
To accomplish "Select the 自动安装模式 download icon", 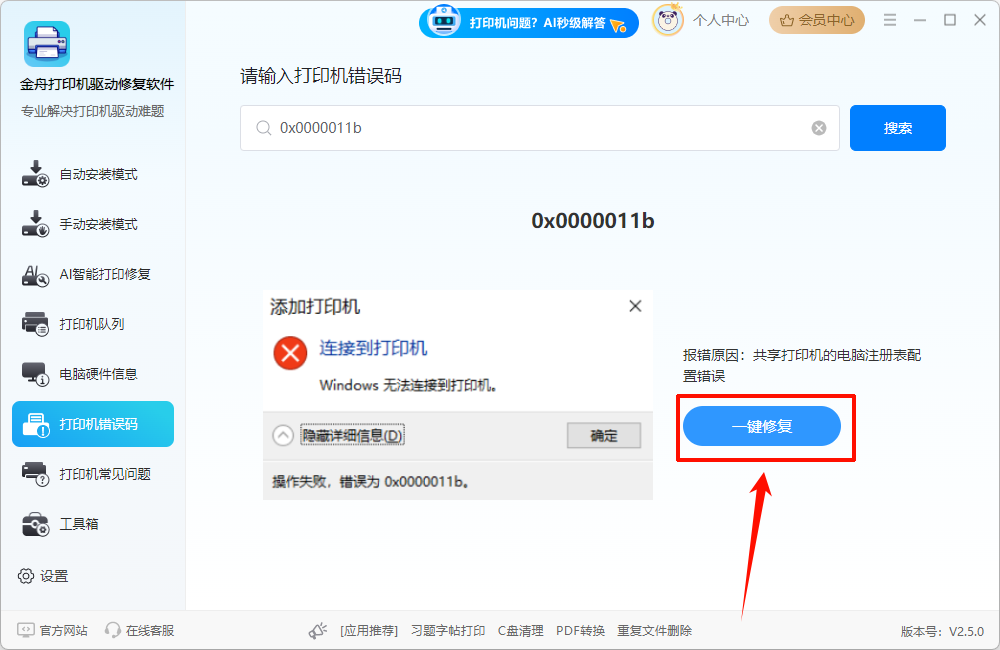I will pyautogui.click(x=33, y=173).
